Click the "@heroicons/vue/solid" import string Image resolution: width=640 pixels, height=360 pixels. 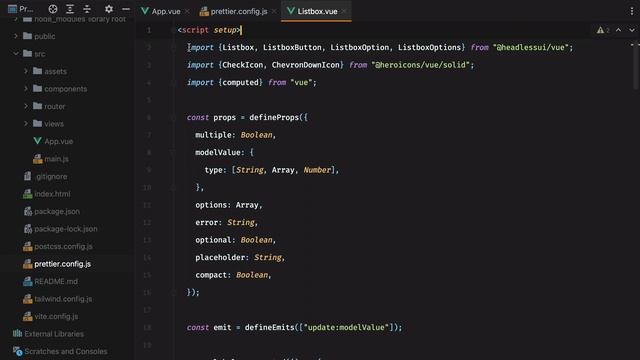click(x=420, y=65)
